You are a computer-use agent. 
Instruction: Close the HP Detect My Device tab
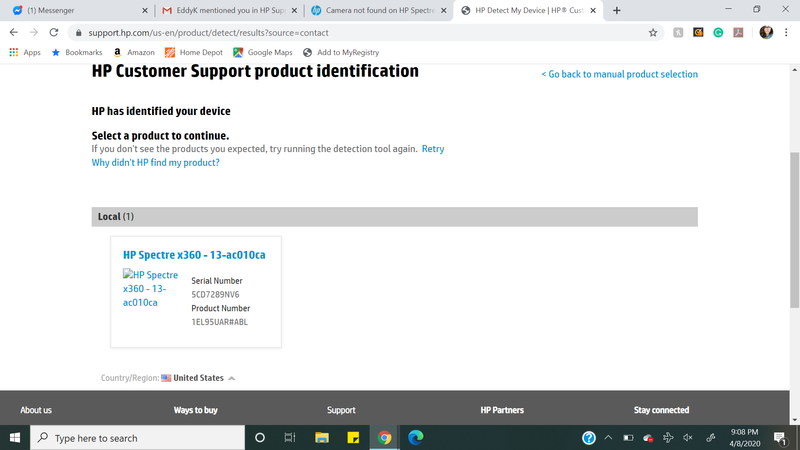tap(593, 10)
